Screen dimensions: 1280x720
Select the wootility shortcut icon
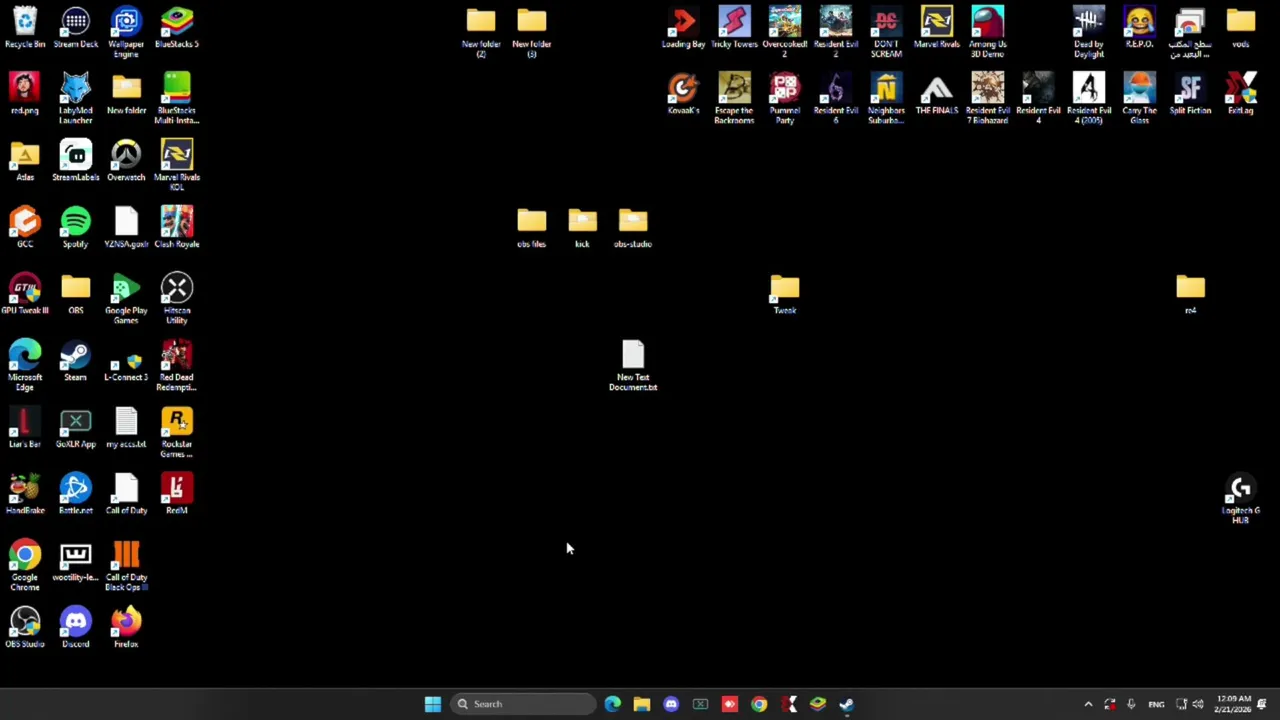coord(76,561)
